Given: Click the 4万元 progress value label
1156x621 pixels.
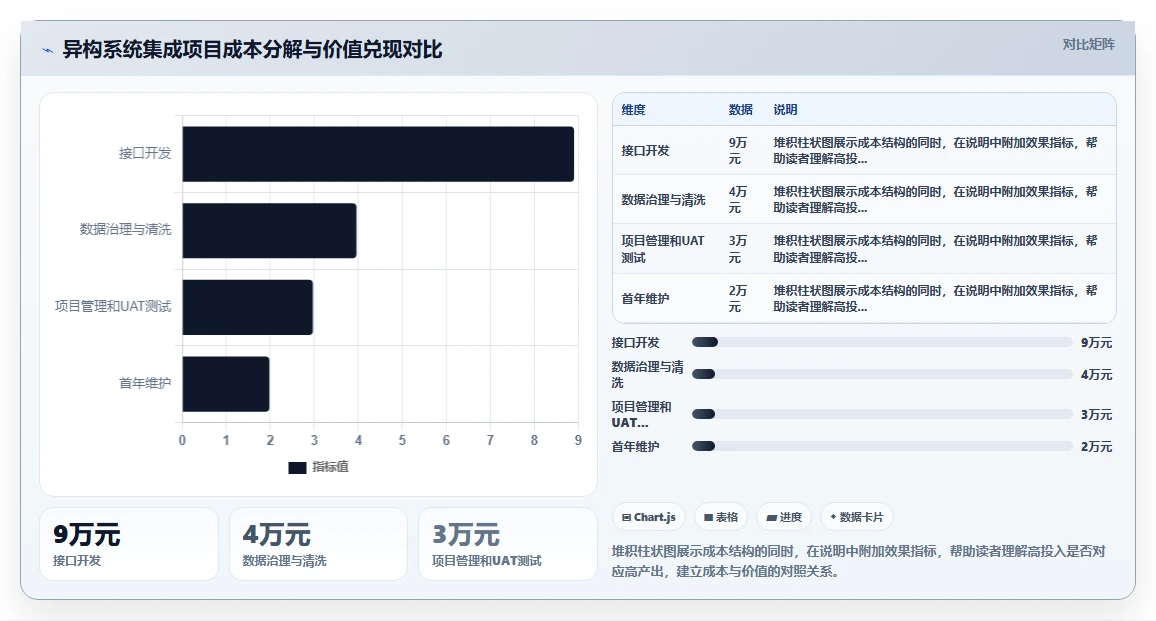Looking at the screenshot, I should point(1096,375).
